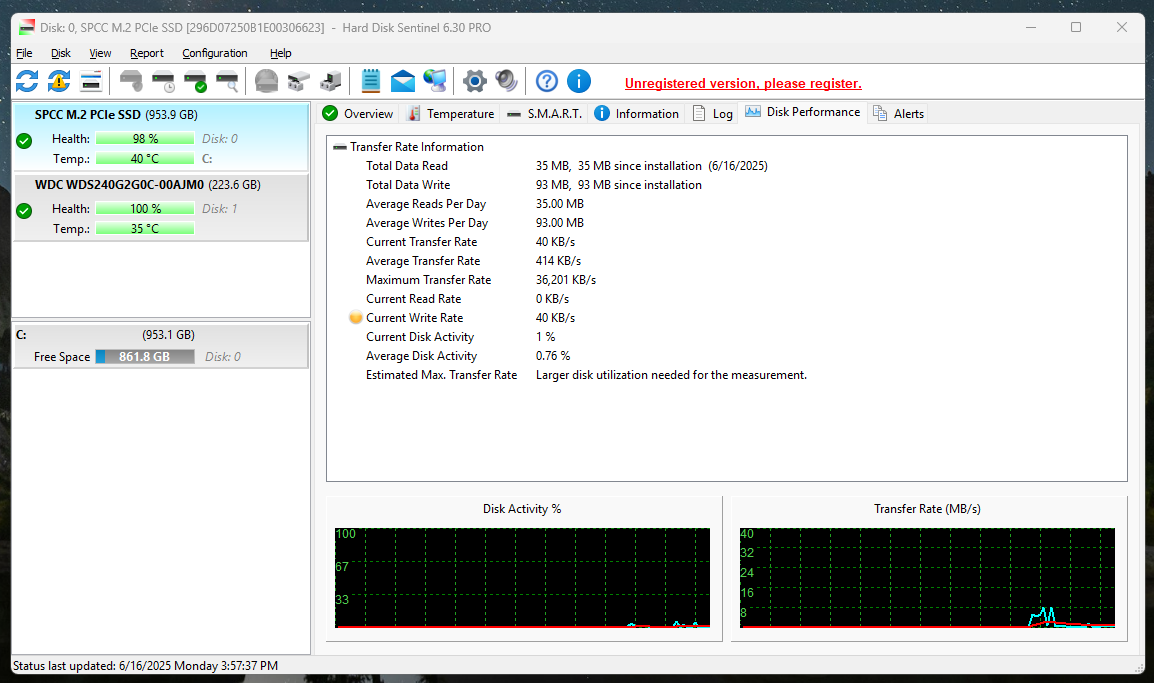The width and height of the screenshot is (1154, 683).
Task: Click the email envelope toolbar icon
Action: pos(403,81)
